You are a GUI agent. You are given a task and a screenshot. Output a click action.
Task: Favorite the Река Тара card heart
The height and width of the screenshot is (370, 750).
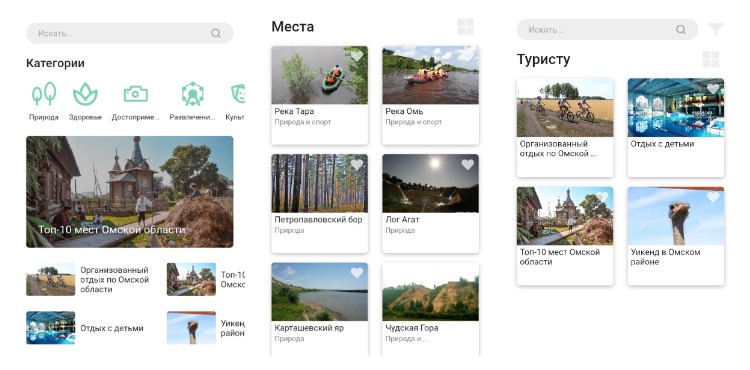(x=357, y=56)
